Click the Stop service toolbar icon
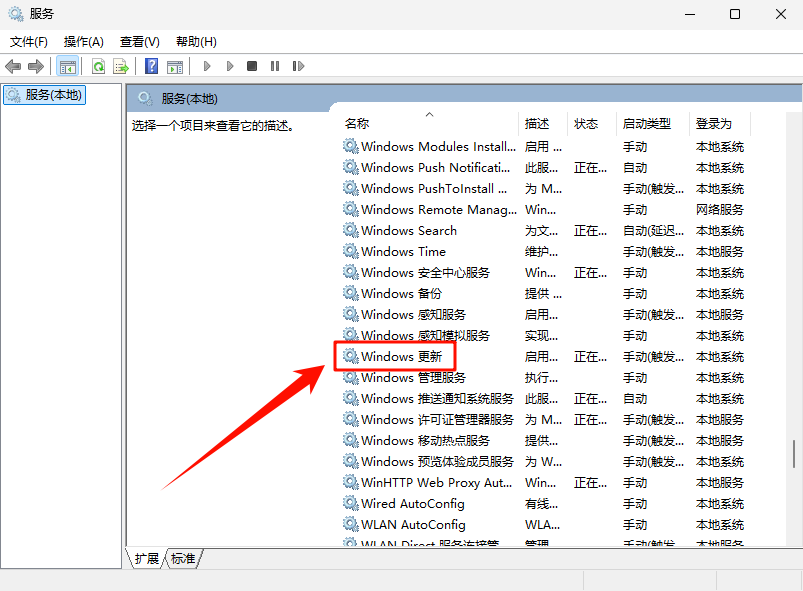The image size is (803, 591). point(251,66)
